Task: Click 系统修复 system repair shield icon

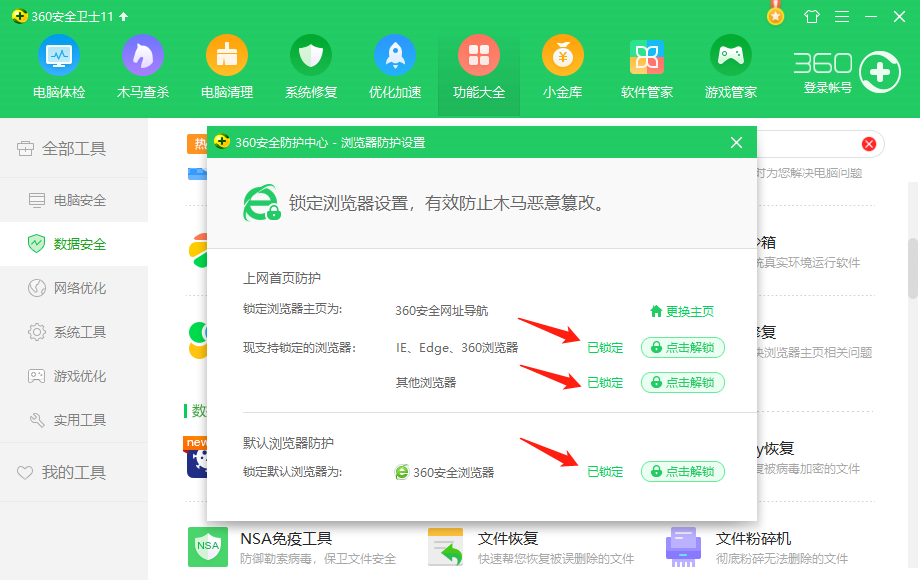Action: coord(311,55)
